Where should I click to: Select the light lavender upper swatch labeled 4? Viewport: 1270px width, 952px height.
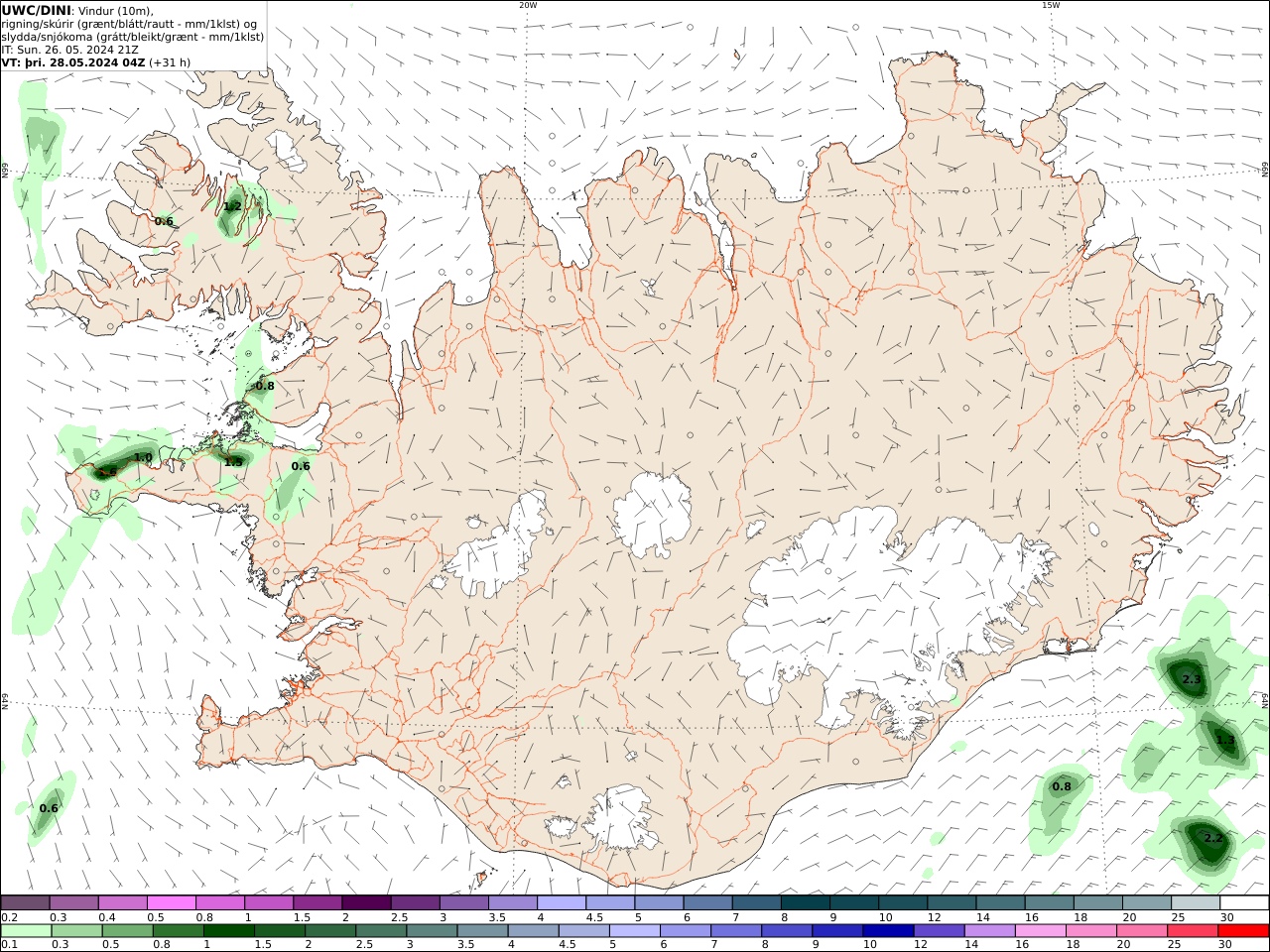[561, 902]
